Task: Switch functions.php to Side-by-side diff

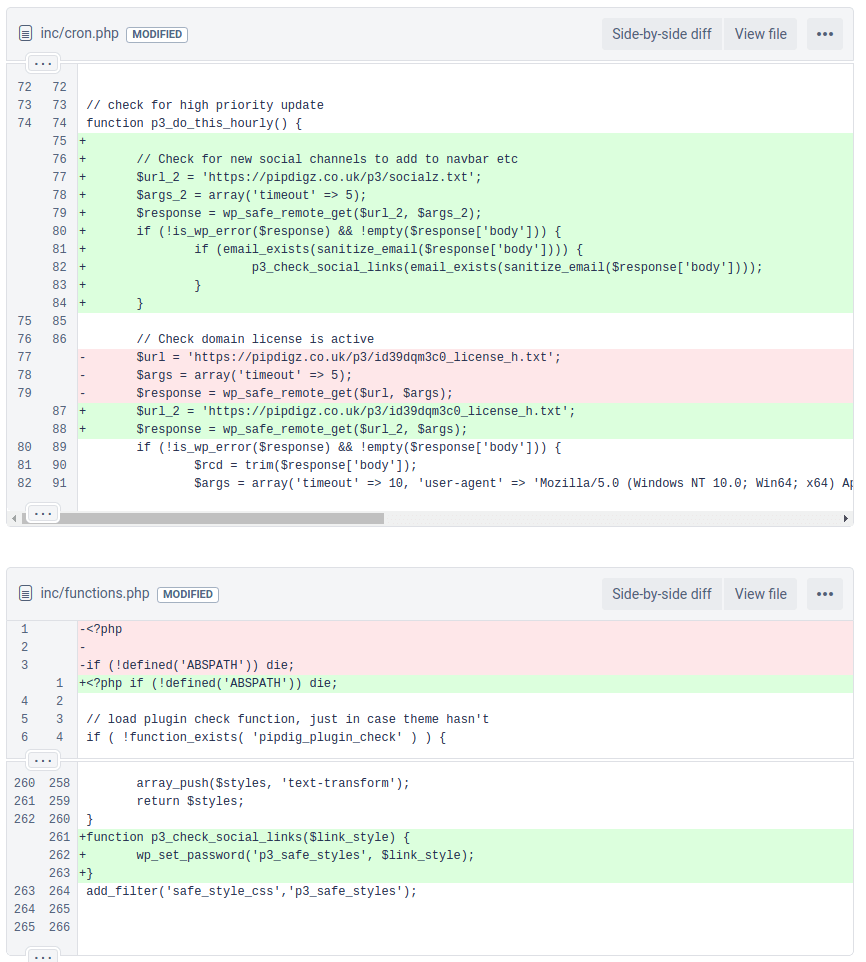Action: click(x=661, y=594)
